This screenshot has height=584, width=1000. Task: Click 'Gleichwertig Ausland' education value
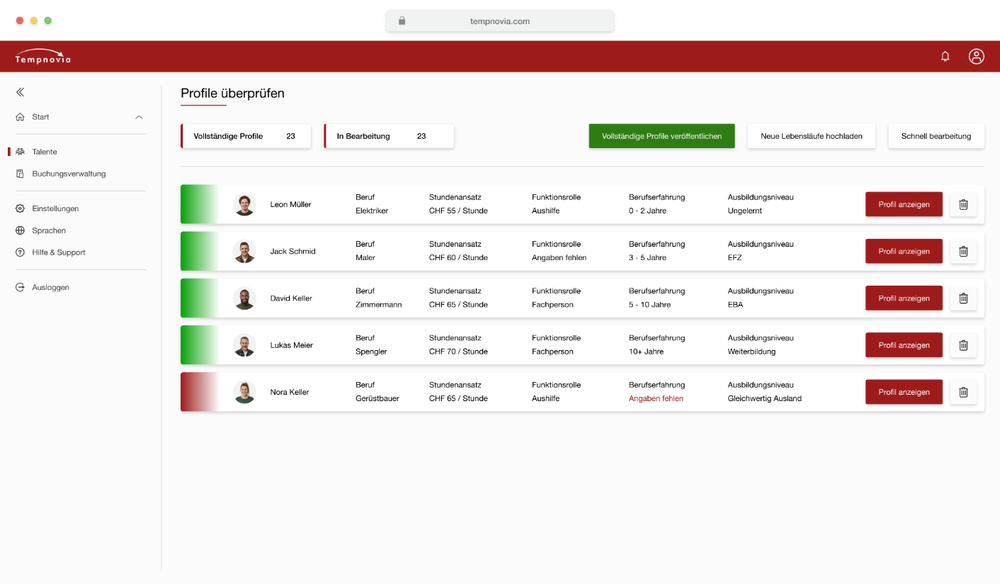(765, 398)
